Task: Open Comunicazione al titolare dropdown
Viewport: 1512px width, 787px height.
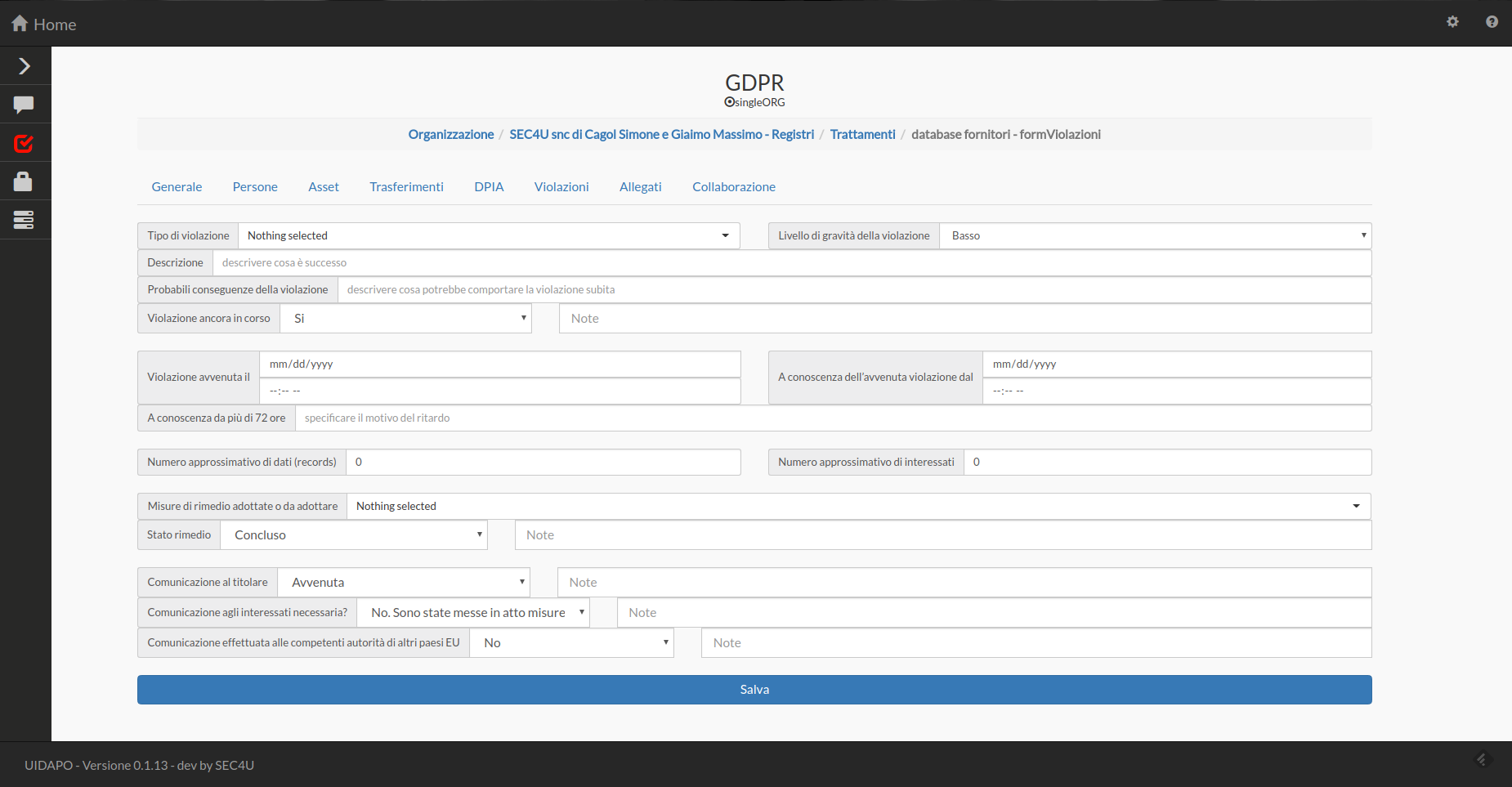Action: click(404, 583)
